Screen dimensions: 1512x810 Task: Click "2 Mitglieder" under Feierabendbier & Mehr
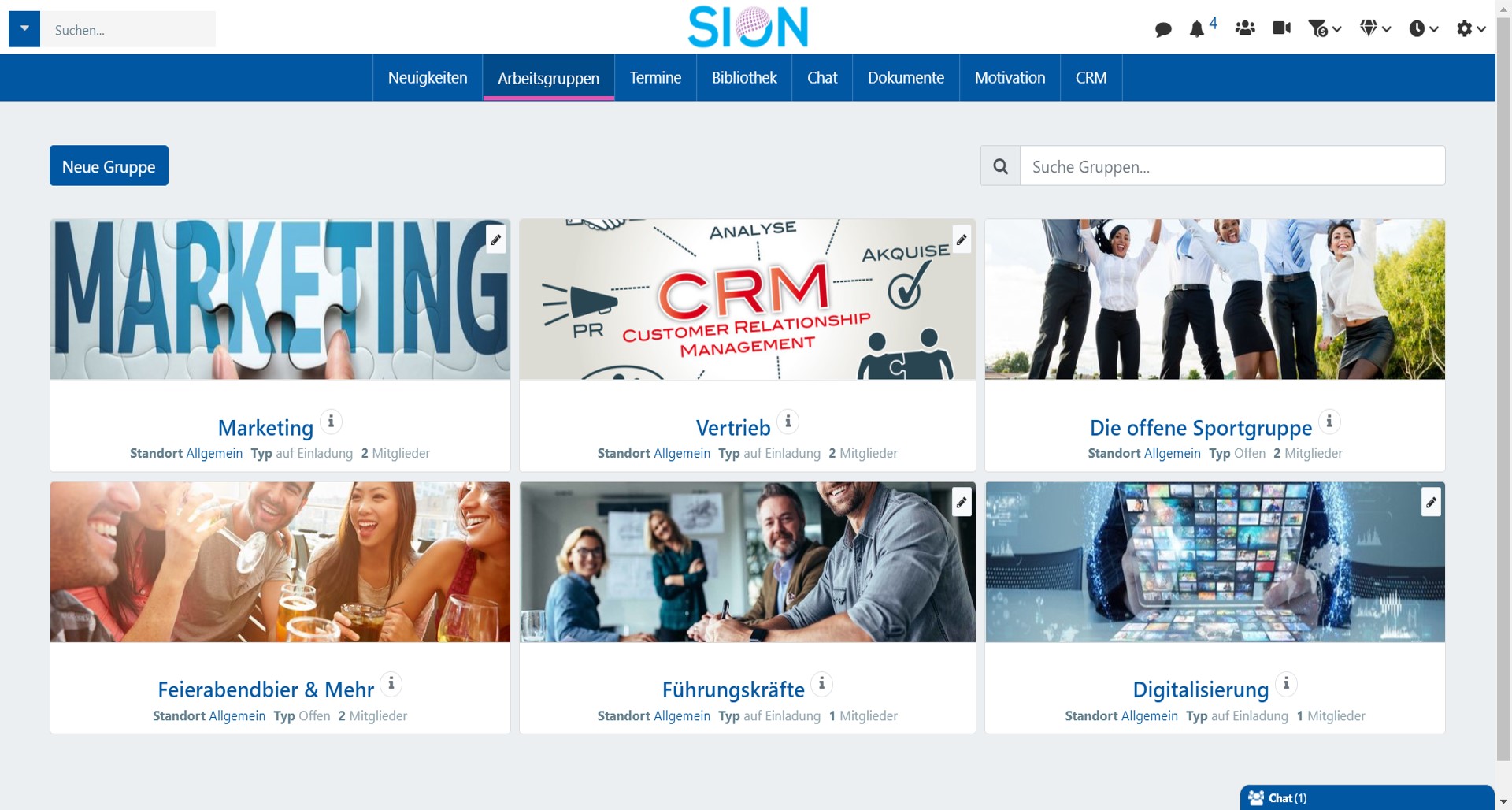coord(372,715)
